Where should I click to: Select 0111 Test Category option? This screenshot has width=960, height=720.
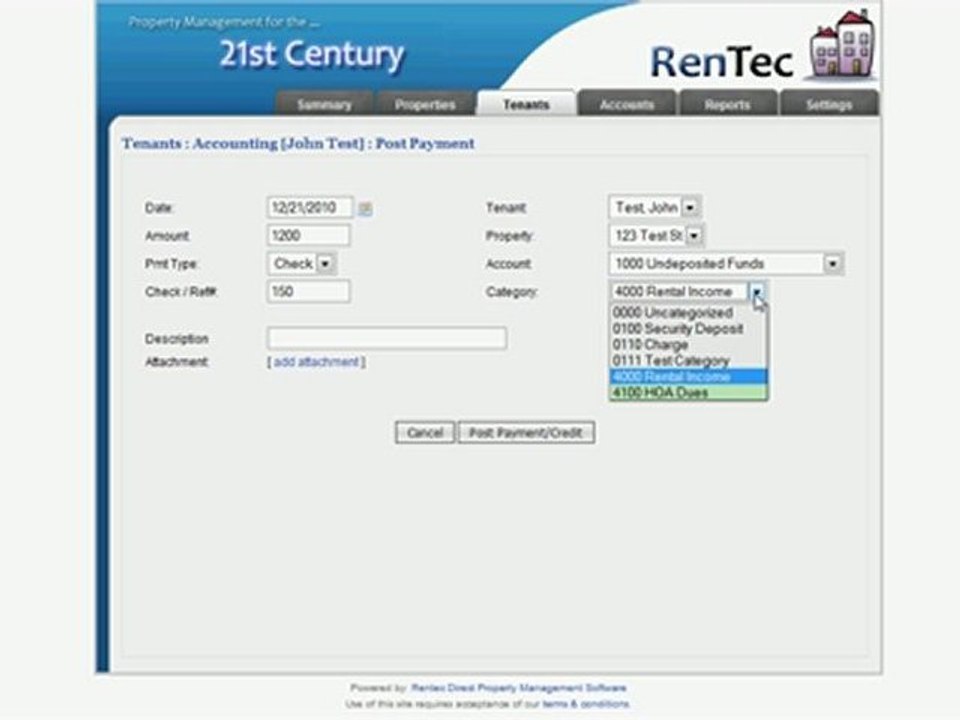click(688, 361)
